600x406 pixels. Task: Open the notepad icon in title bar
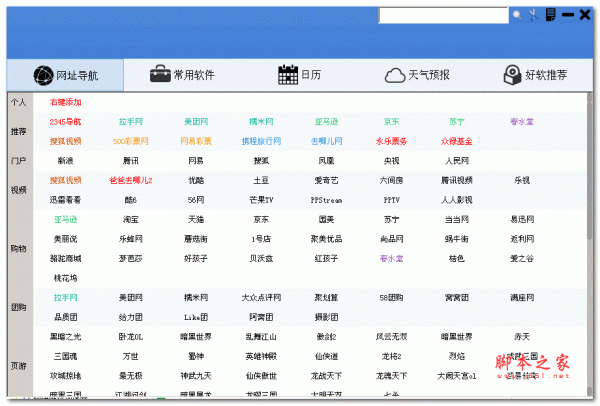click(550, 15)
